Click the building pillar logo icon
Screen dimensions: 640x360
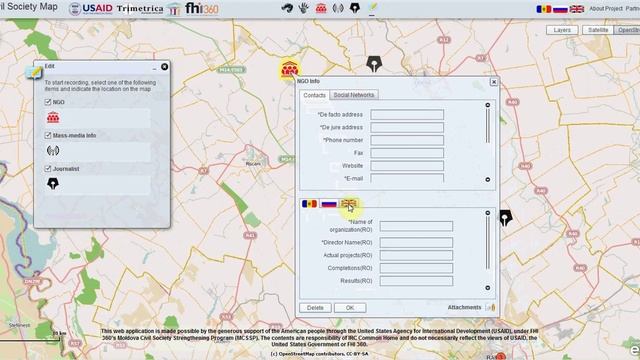coord(174,9)
